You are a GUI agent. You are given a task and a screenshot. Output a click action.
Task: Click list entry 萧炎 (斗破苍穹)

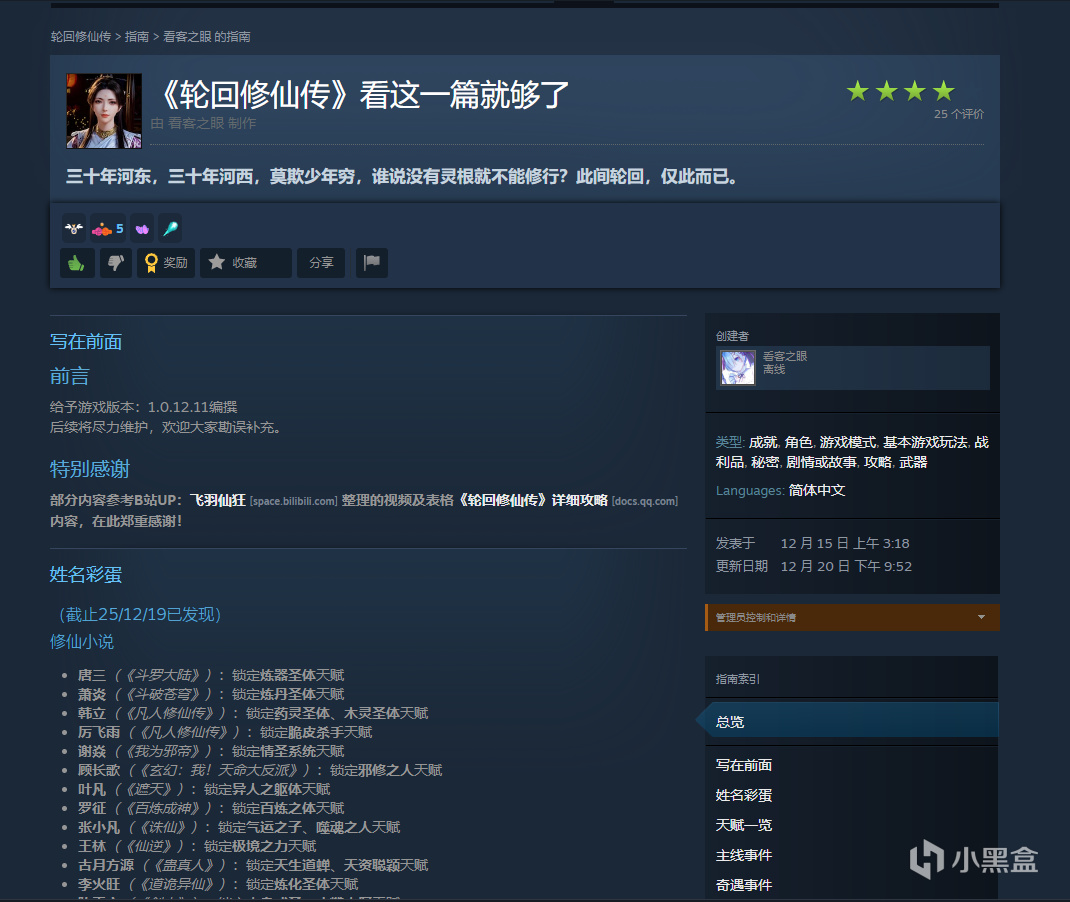(x=211, y=695)
